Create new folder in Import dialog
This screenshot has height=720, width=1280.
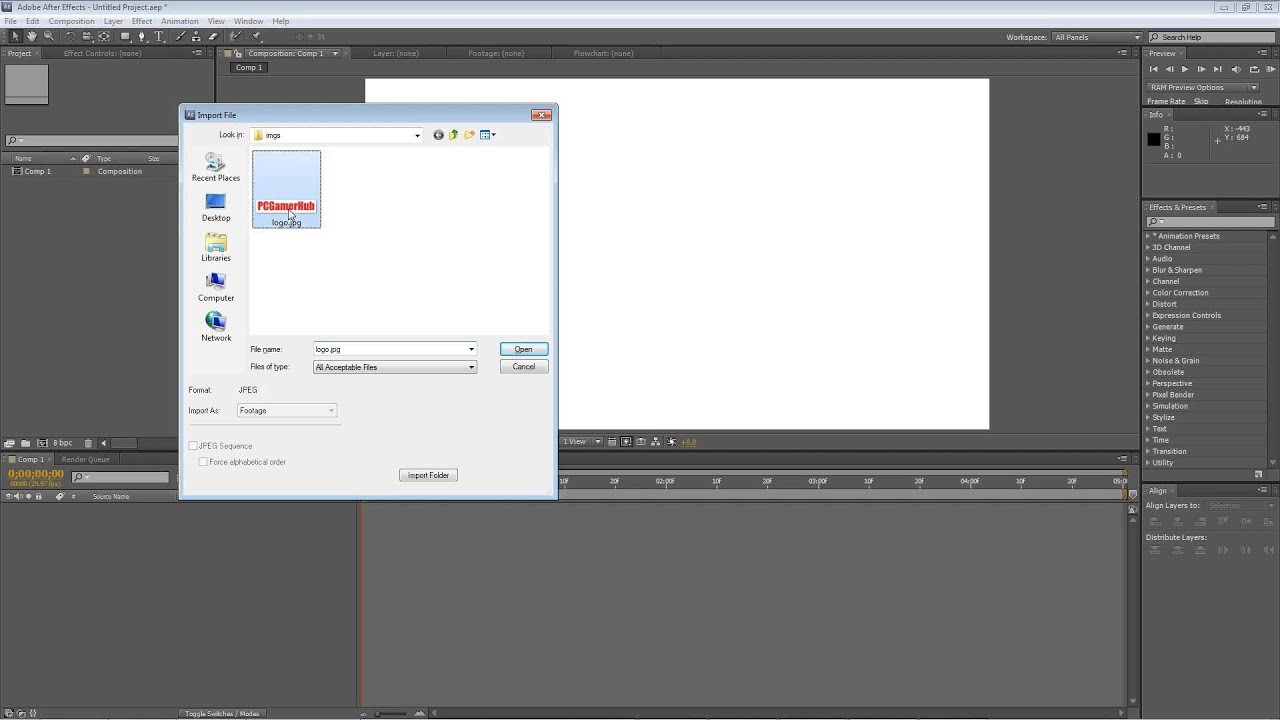click(x=469, y=135)
